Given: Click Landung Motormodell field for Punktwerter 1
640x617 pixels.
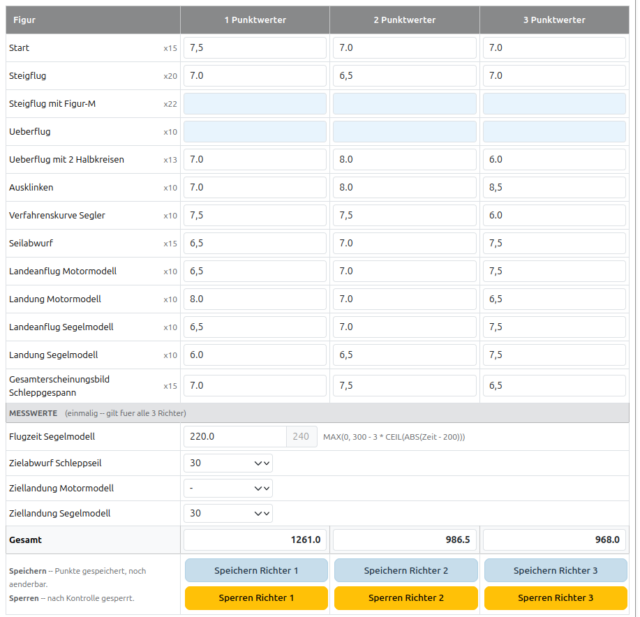Looking at the screenshot, I should (255, 299).
